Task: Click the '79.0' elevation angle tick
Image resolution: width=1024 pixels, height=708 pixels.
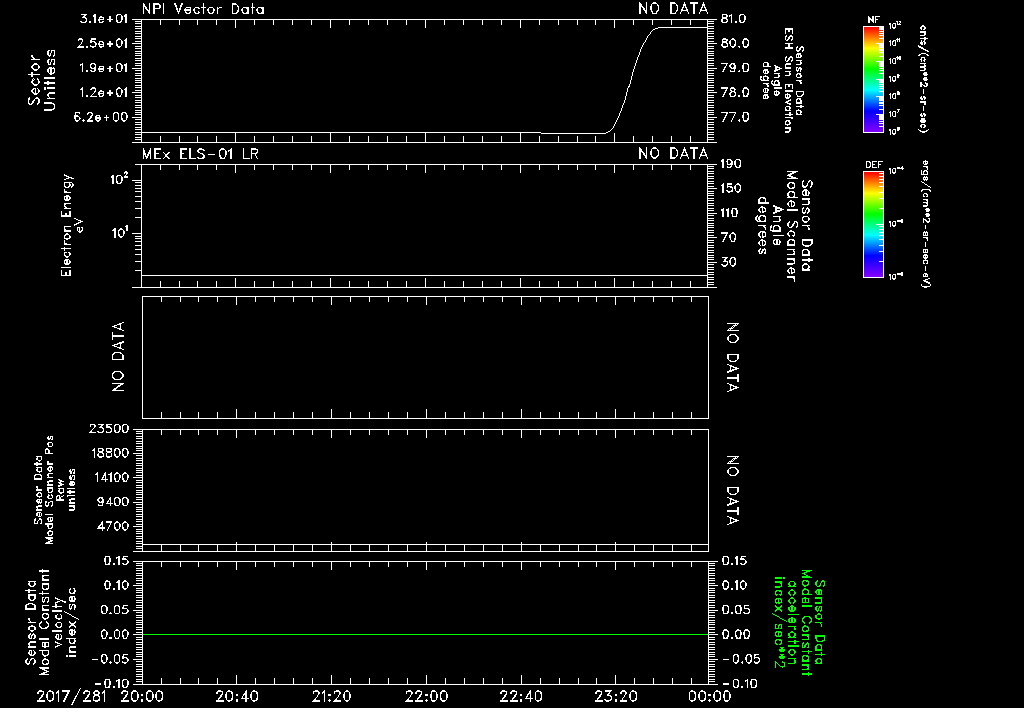Action: [x=735, y=68]
